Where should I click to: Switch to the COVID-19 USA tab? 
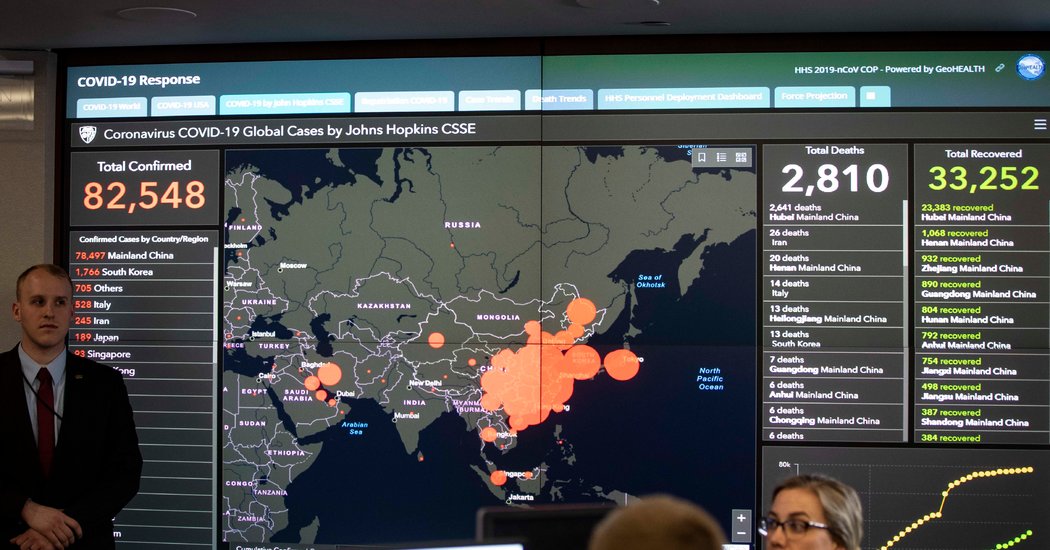pyautogui.click(x=183, y=105)
